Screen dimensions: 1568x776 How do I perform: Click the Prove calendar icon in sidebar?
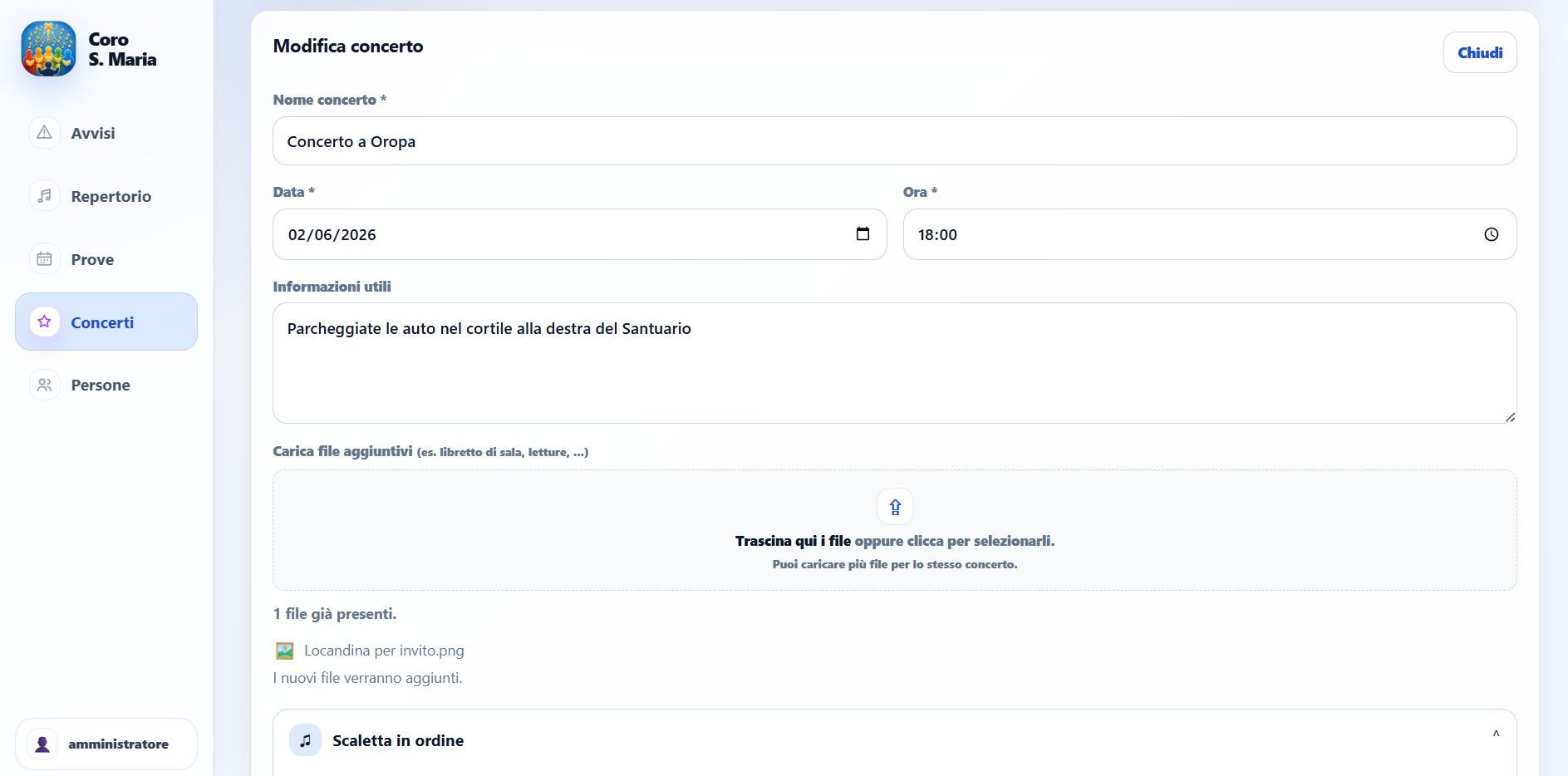coord(45,259)
